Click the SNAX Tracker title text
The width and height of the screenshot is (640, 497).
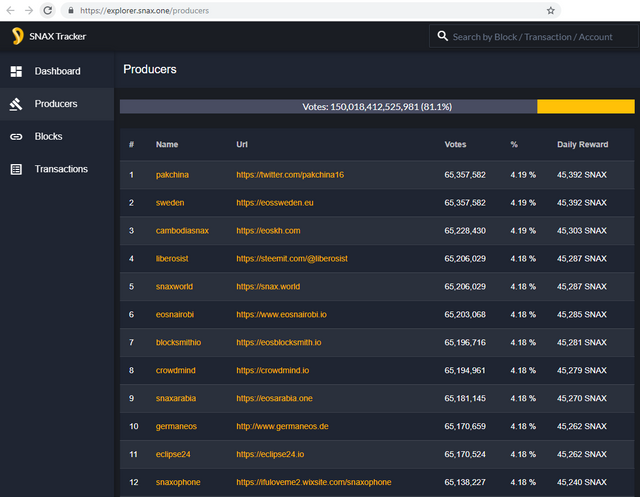pyautogui.click(x=58, y=37)
